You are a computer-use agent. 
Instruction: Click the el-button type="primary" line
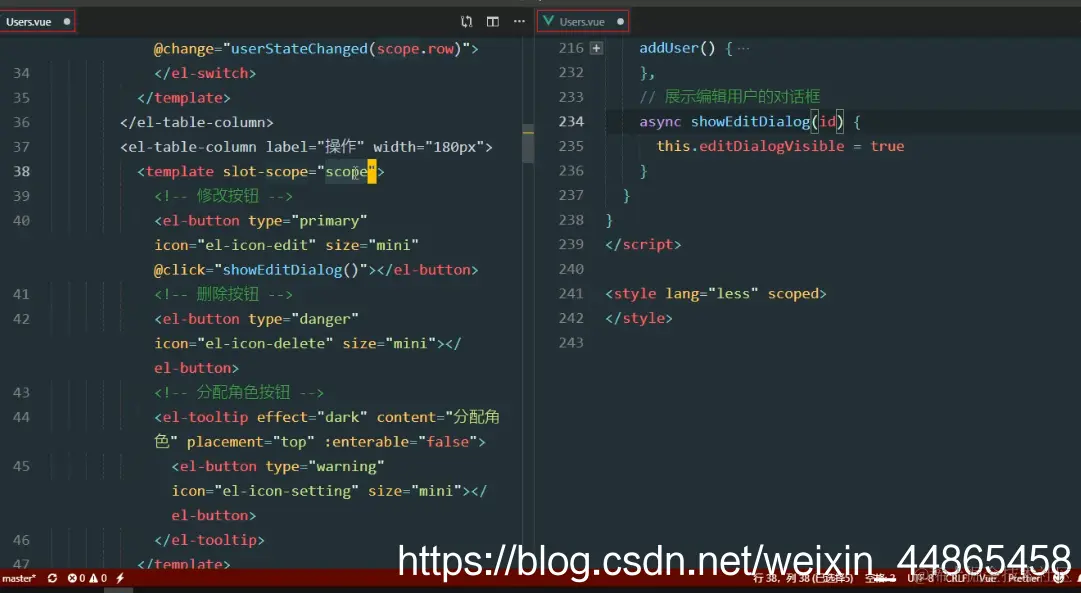[261, 221]
